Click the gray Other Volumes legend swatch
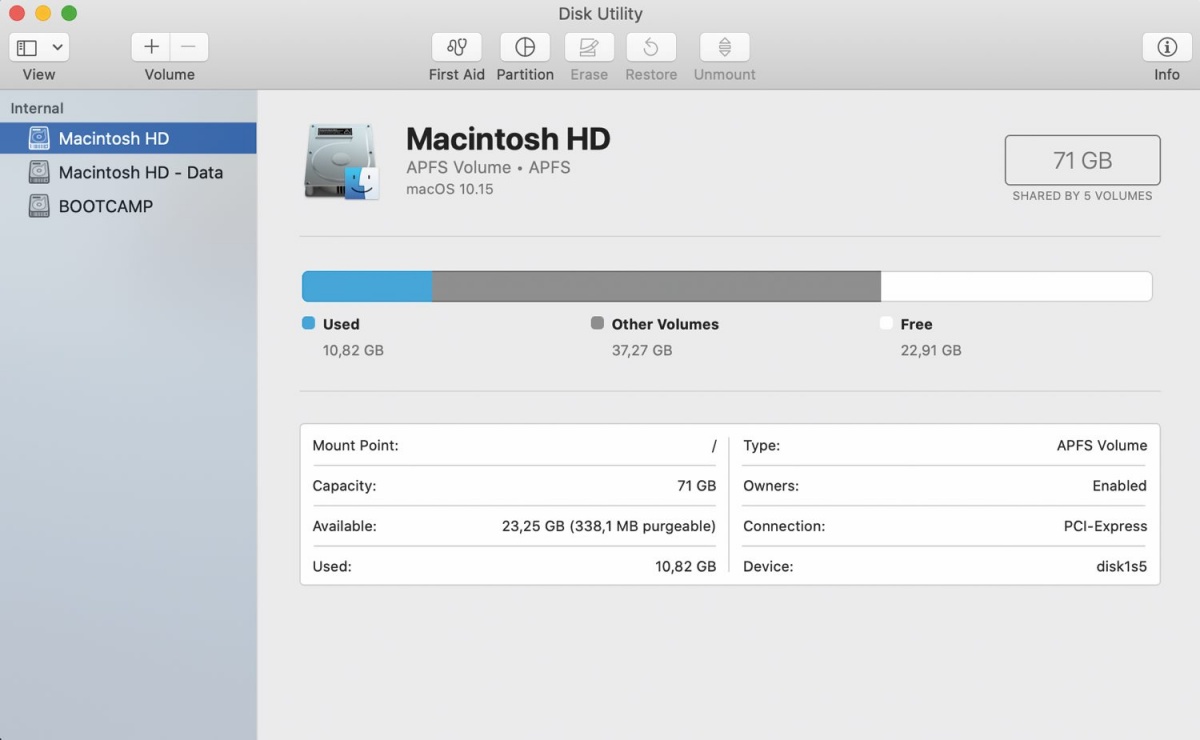 pyautogui.click(x=597, y=323)
